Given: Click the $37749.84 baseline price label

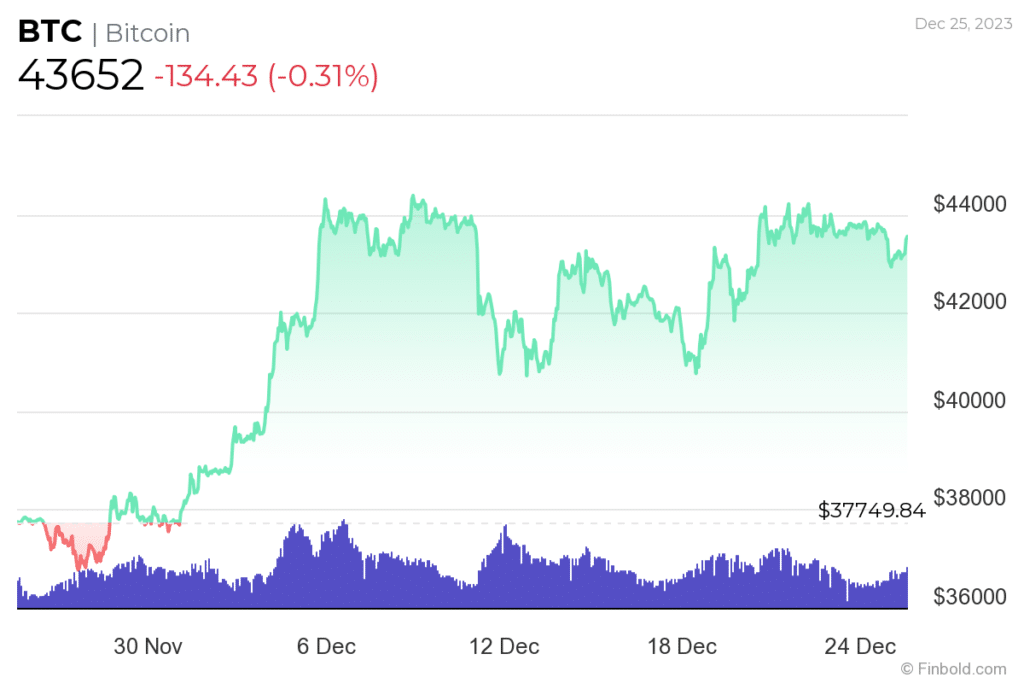Looking at the screenshot, I should click(871, 511).
